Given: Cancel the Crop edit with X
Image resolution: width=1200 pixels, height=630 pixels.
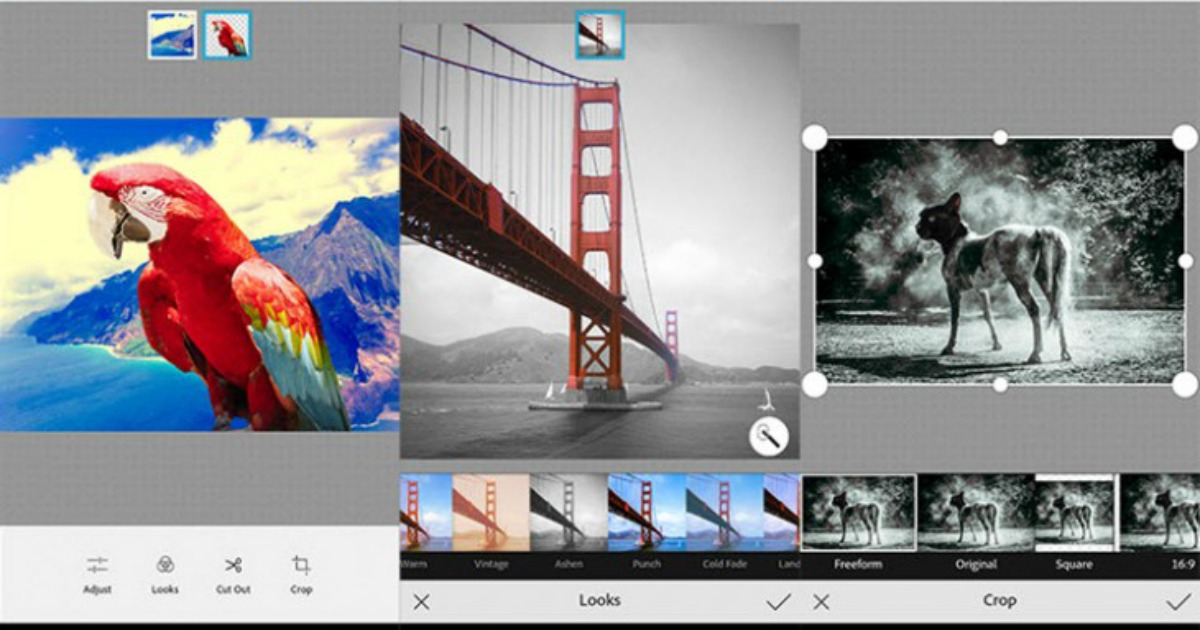Looking at the screenshot, I should (x=821, y=601).
